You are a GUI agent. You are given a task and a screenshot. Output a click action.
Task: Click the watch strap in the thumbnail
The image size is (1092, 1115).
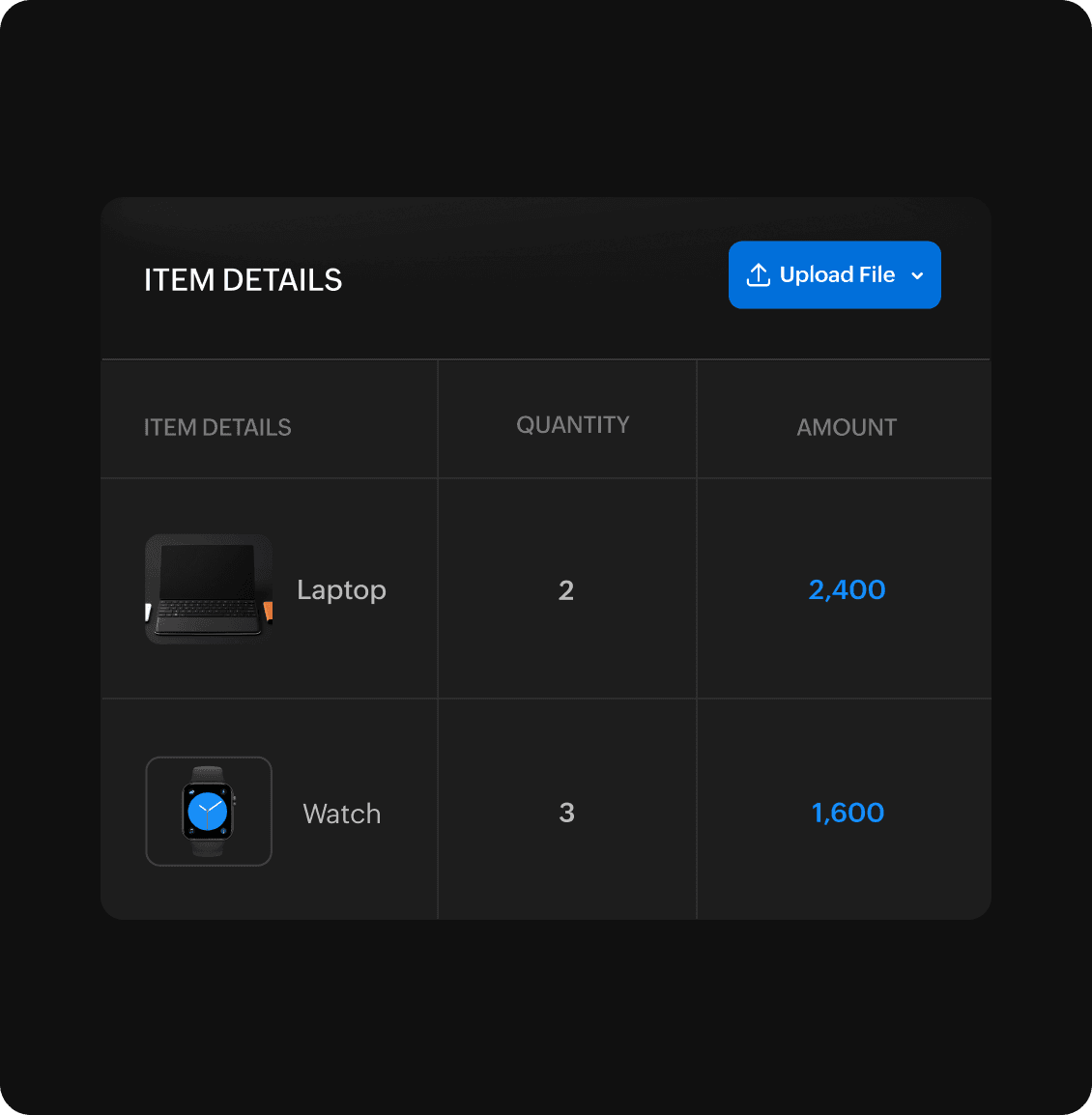[208, 776]
